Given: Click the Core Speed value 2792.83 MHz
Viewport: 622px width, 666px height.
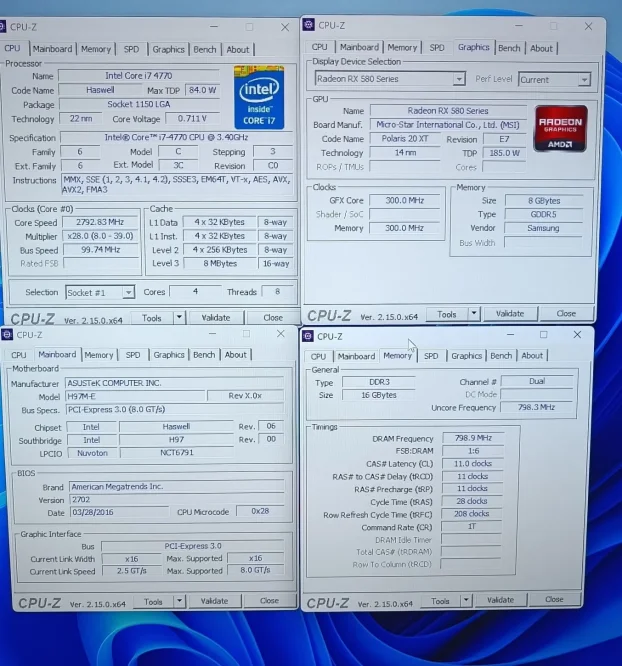Looking at the screenshot, I should tap(100, 222).
